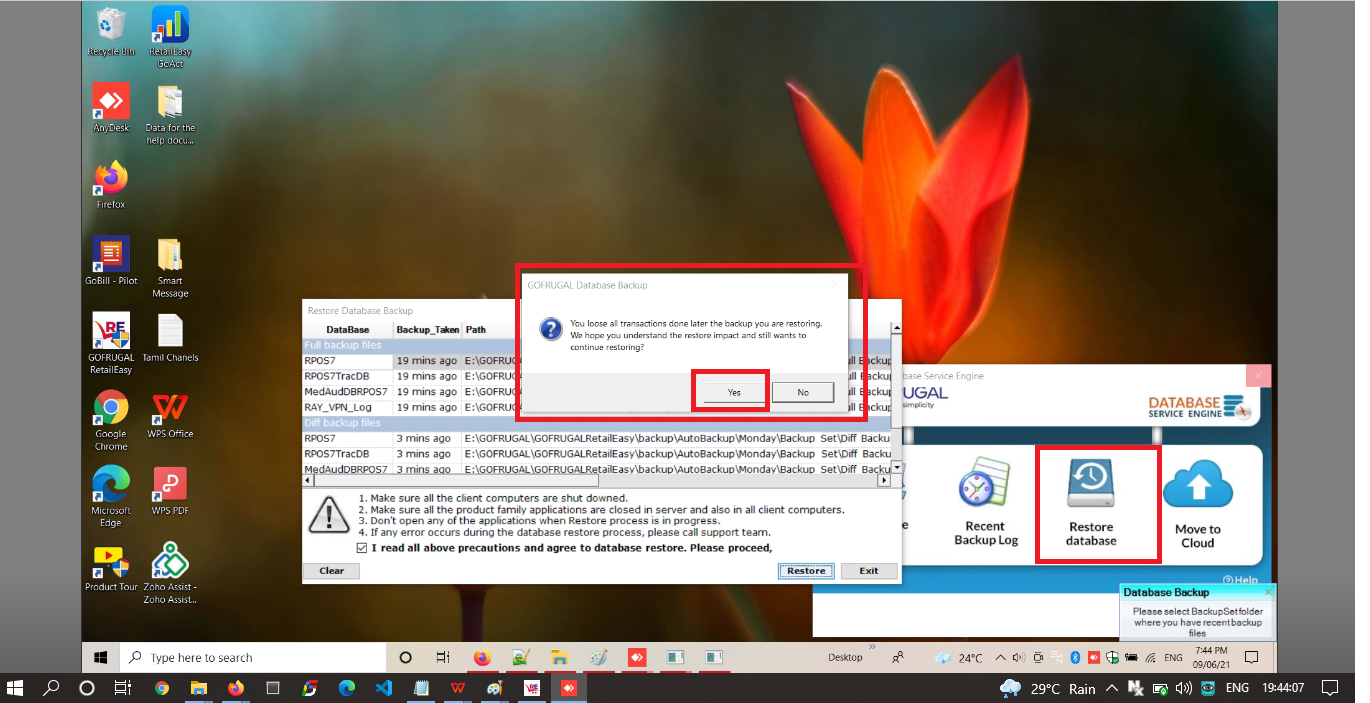Screen dimensions: 1370x703
Task: Select the RAY_VPN_Log full backup row
Action: pos(598,407)
